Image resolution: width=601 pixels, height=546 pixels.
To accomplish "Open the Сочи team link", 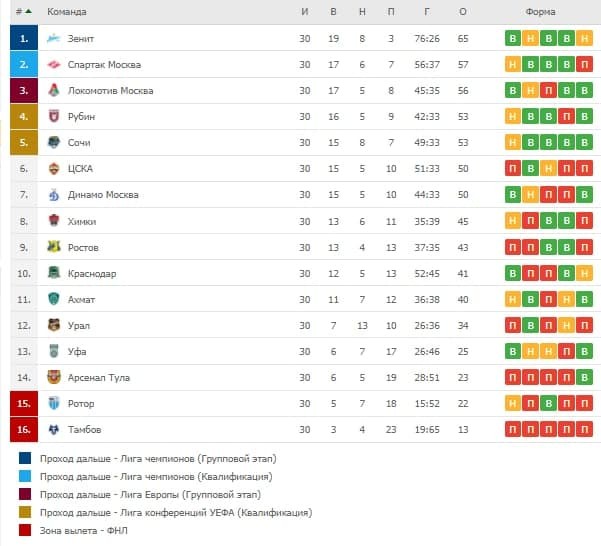I will tap(79, 143).
